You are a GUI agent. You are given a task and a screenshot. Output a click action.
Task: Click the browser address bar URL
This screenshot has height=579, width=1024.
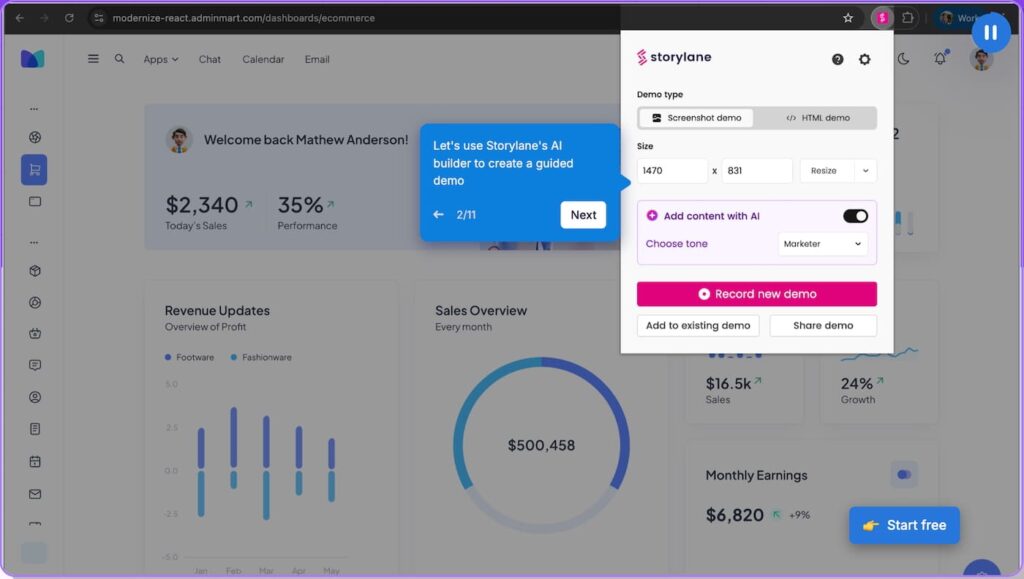244,18
